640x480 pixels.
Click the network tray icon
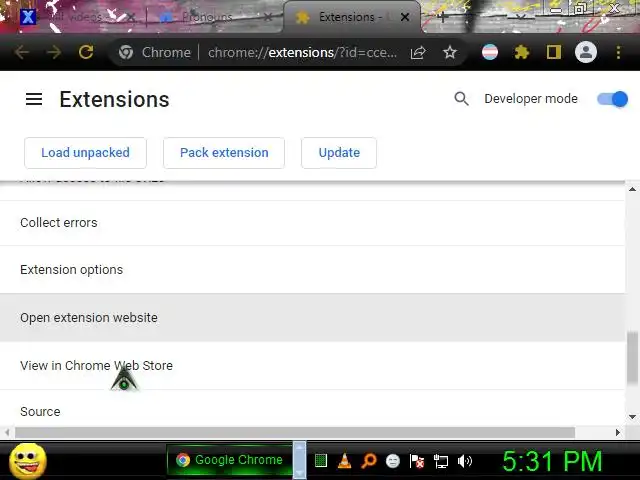click(441, 461)
